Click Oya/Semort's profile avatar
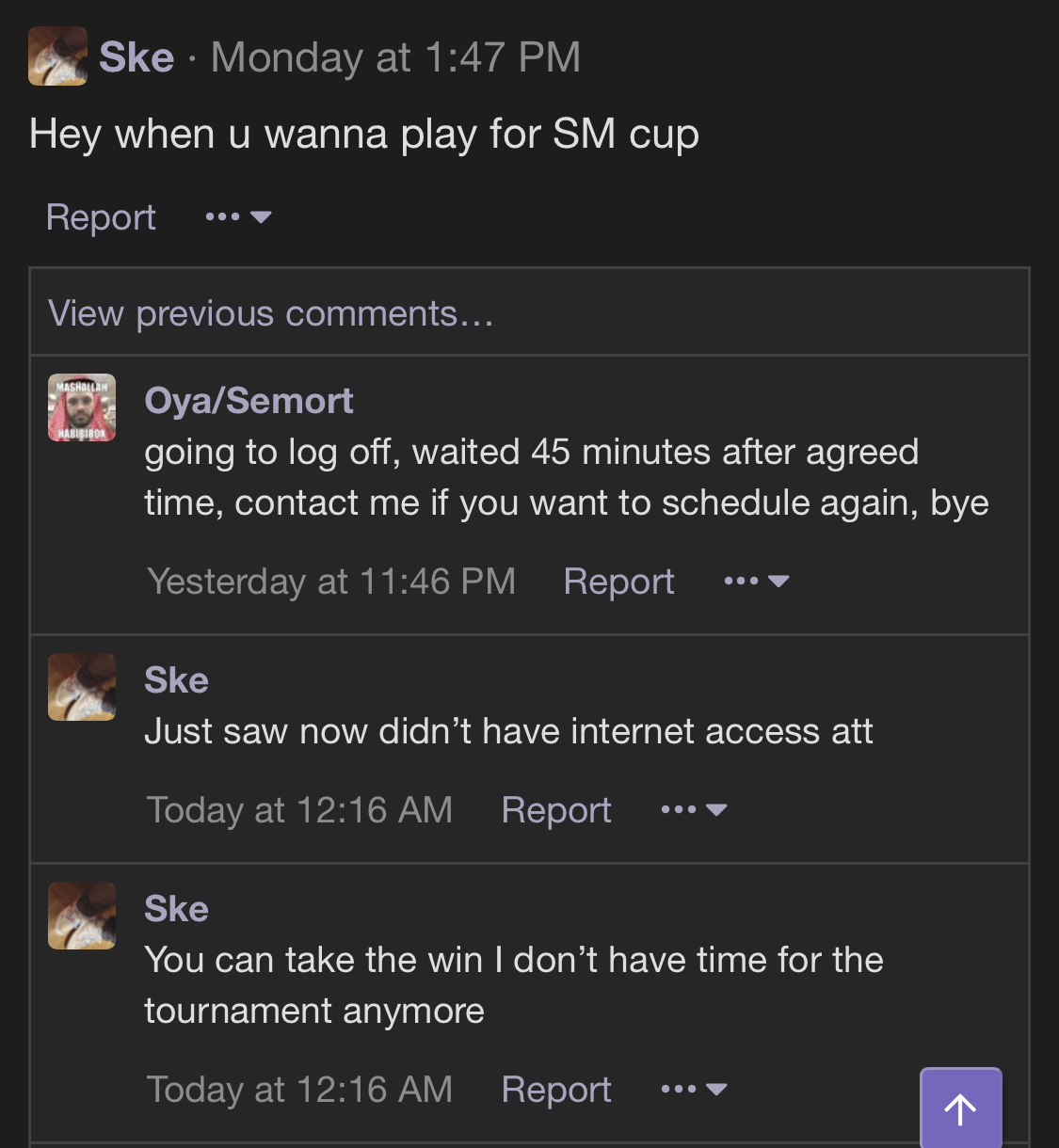 point(82,407)
